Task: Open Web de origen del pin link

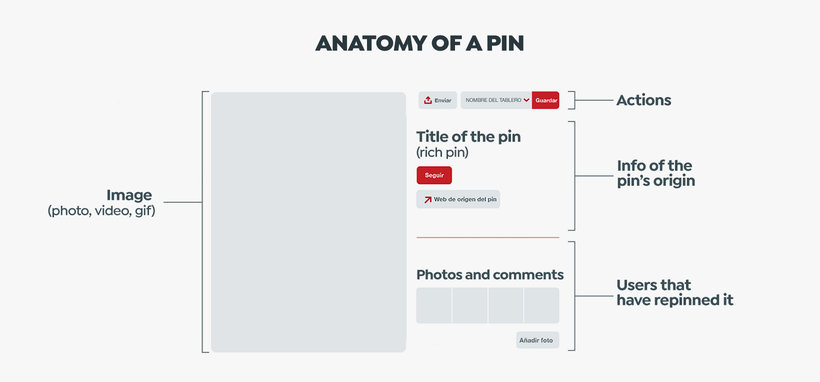Action: (x=458, y=199)
